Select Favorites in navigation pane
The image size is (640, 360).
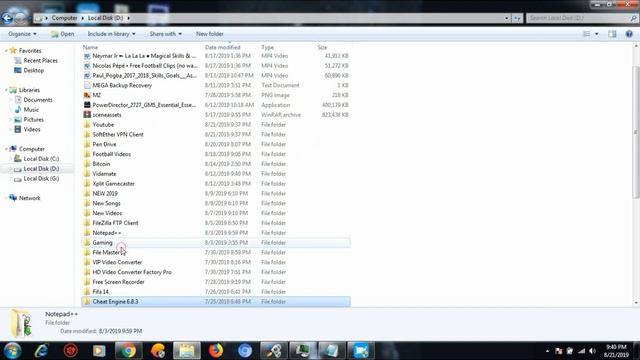point(30,51)
